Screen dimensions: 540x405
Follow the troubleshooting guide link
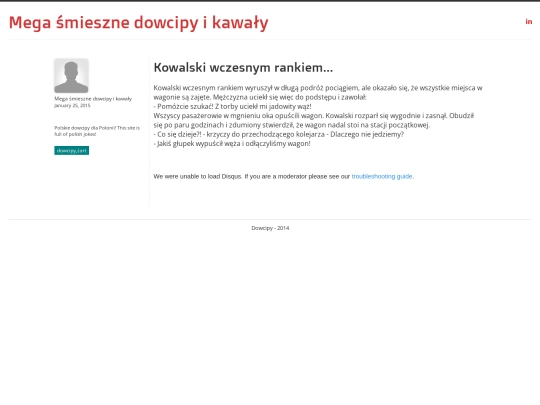[x=382, y=176]
